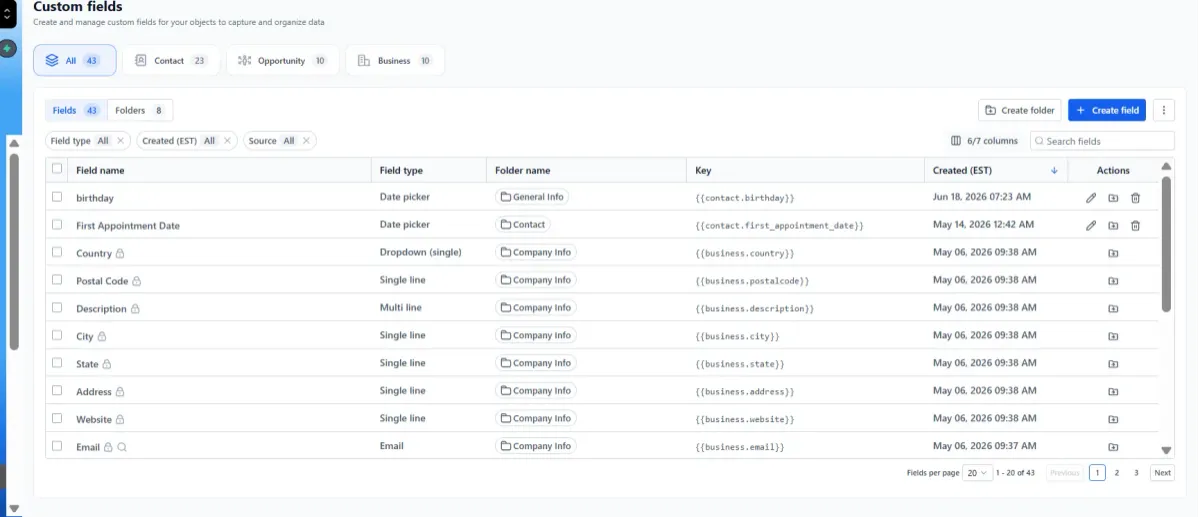Click page 1 in pagination
This screenshot has height=517, width=1200.
click(x=1097, y=473)
